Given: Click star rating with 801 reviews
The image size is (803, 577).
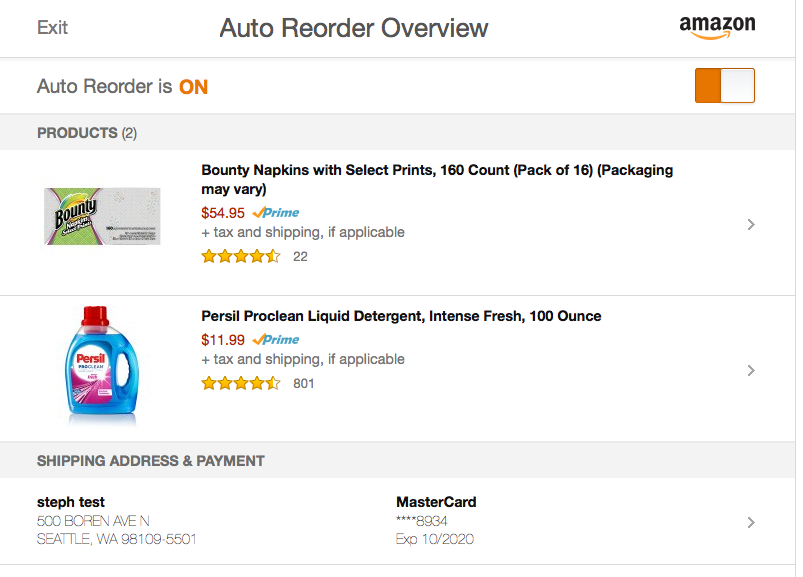Looking at the screenshot, I should [x=241, y=383].
